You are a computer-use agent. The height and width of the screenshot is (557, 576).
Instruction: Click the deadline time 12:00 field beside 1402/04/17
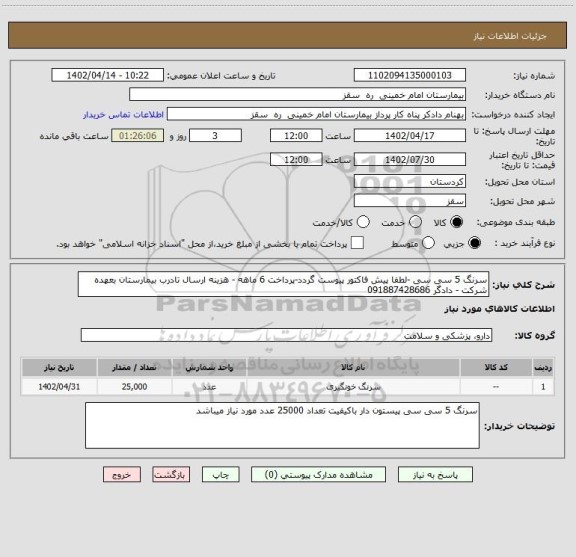pyautogui.click(x=296, y=136)
